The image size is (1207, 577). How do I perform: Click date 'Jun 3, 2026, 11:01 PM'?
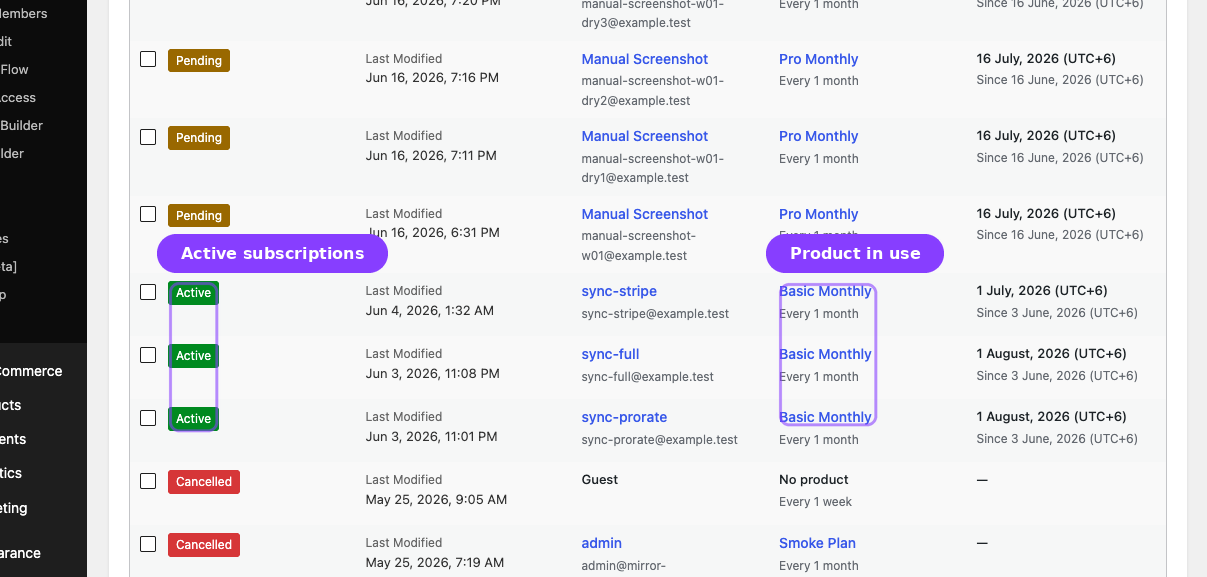[x=433, y=436]
